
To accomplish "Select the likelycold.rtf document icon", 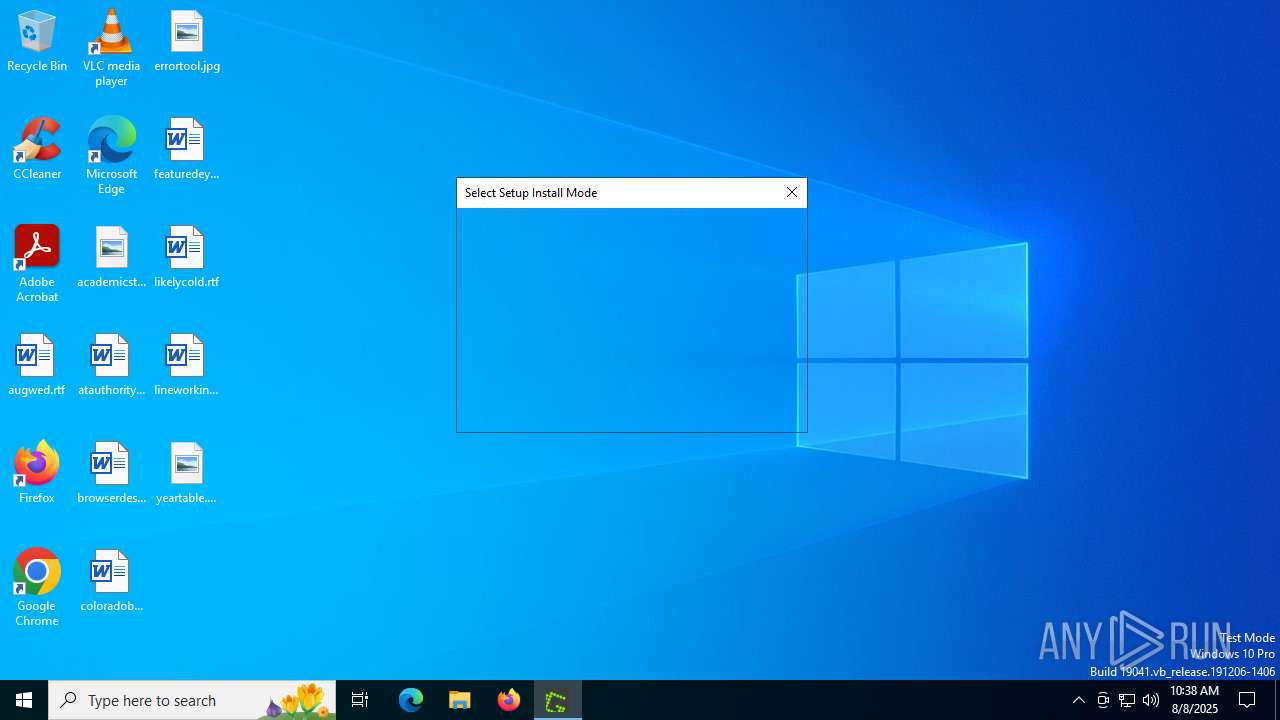I will 187,257.
